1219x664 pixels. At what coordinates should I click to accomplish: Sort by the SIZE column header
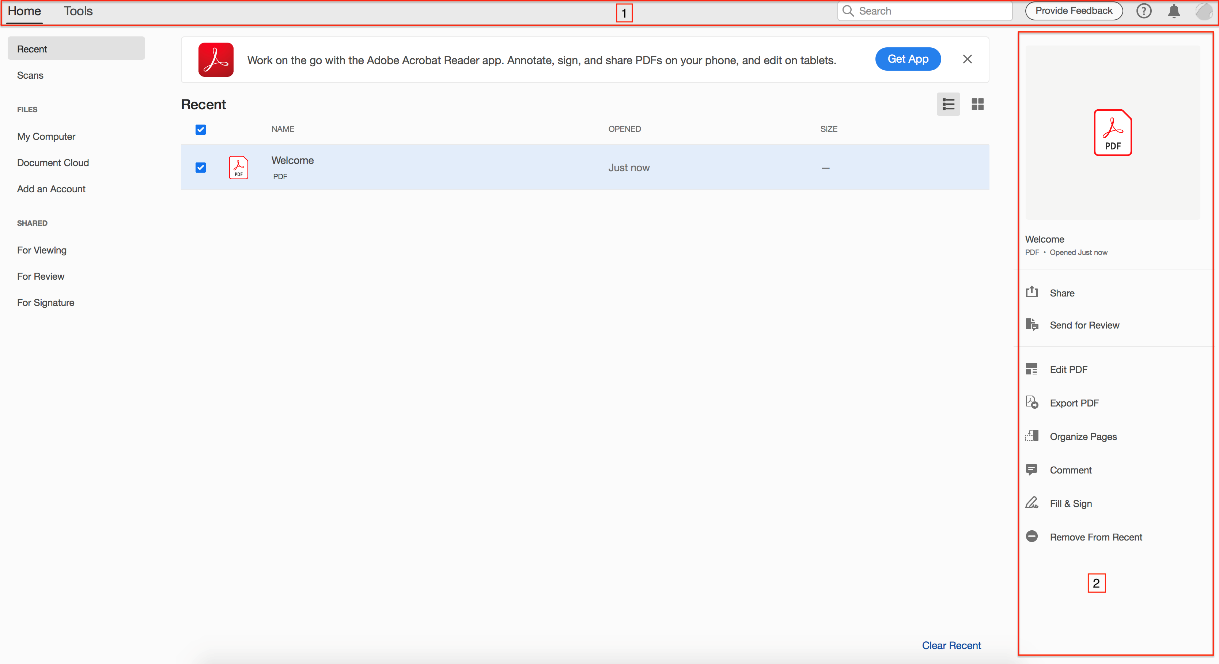tap(829, 129)
